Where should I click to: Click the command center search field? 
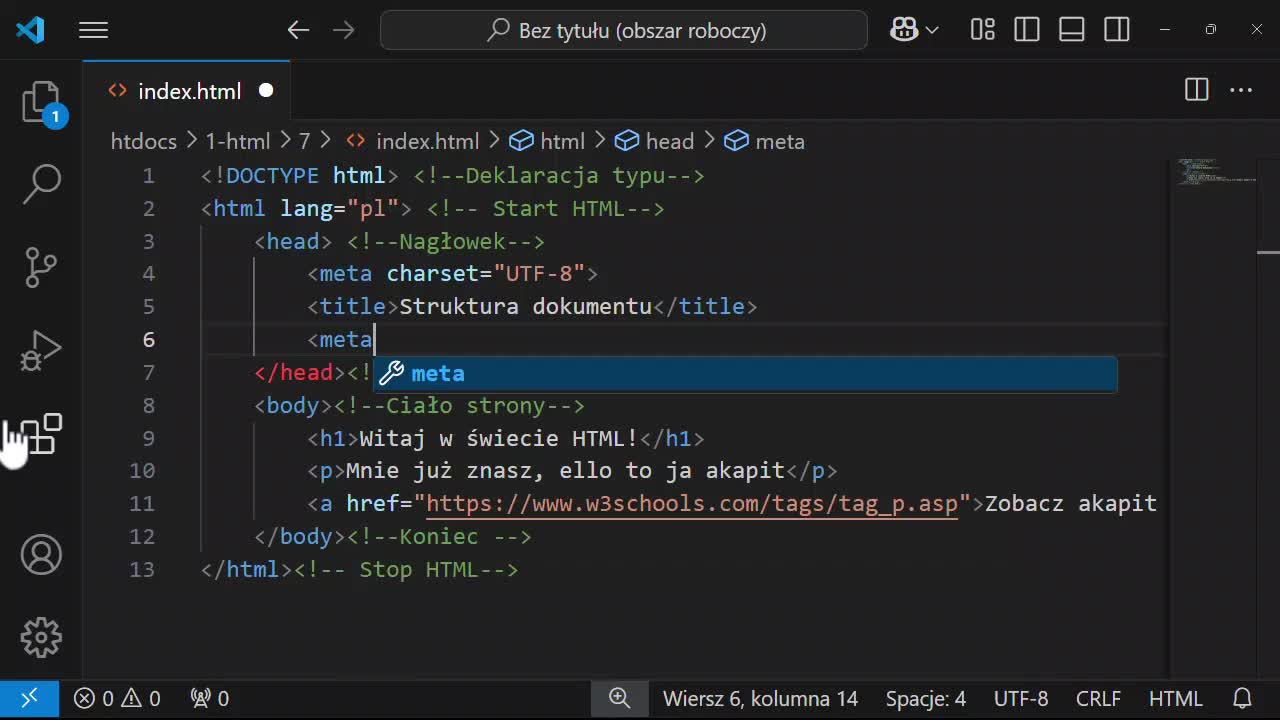point(624,30)
